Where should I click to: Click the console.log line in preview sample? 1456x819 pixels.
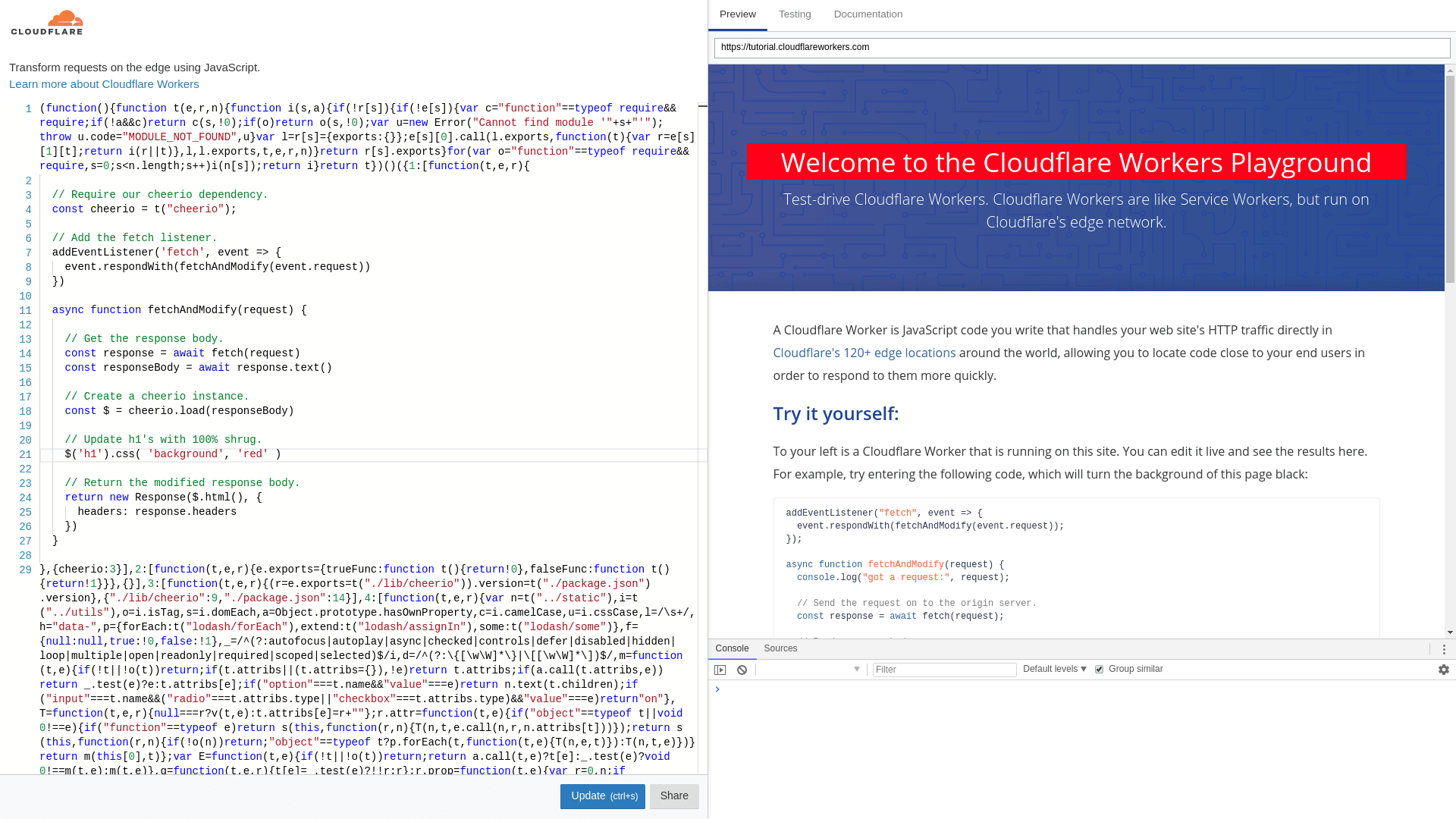click(x=903, y=578)
